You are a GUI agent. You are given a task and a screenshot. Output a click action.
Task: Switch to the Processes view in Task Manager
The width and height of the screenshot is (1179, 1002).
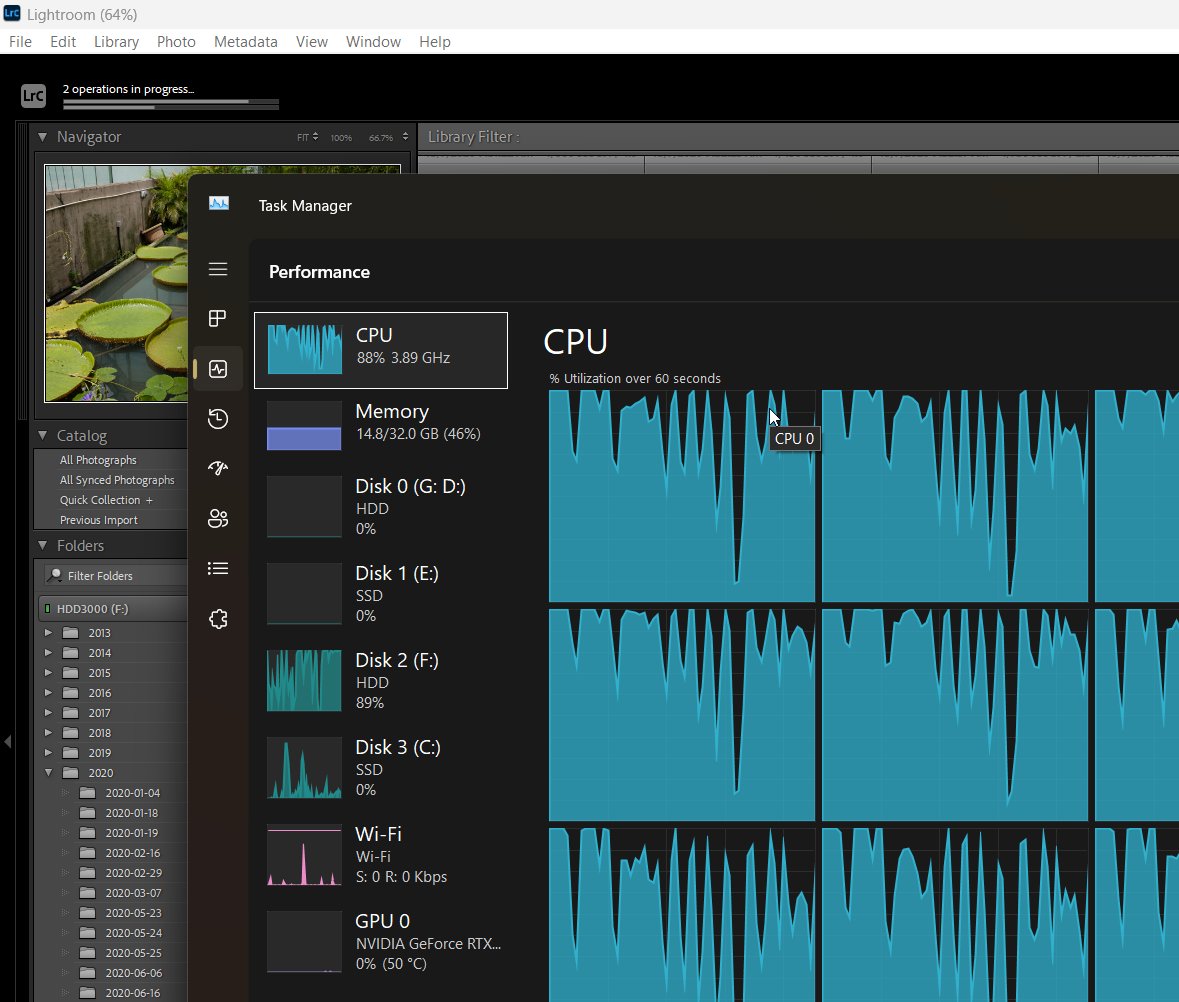[x=218, y=319]
